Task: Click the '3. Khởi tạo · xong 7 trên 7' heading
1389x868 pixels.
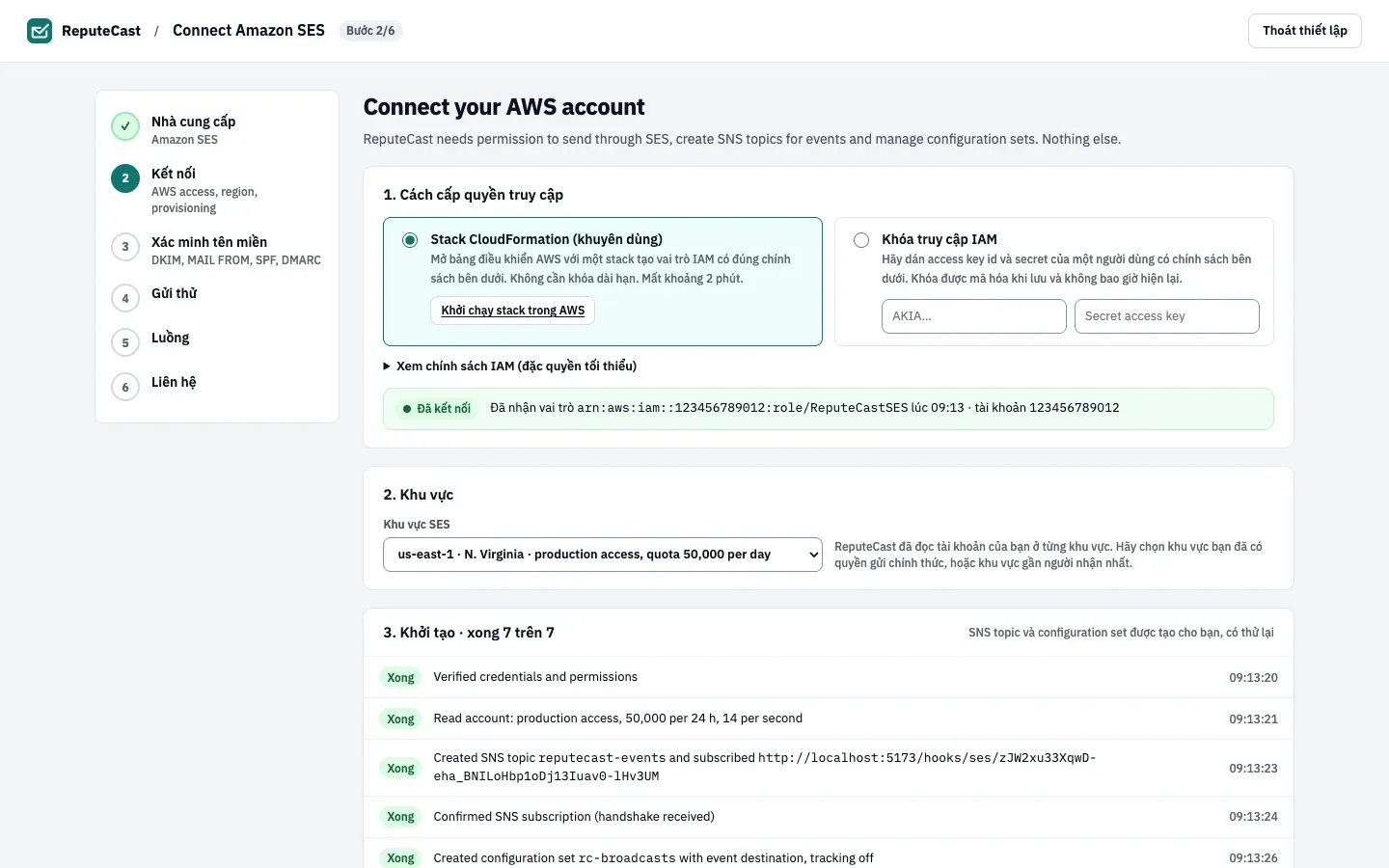Action: click(x=469, y=633)
